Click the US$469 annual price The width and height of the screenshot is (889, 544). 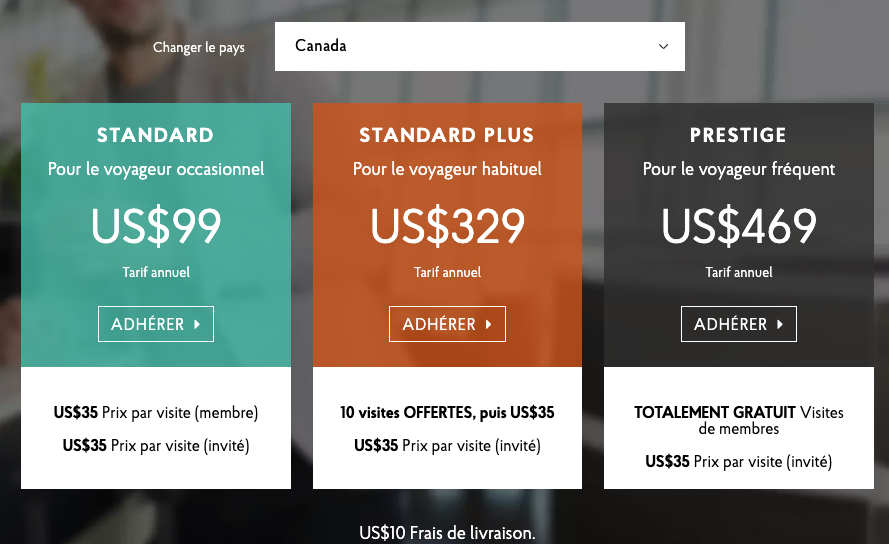point(738,226)
